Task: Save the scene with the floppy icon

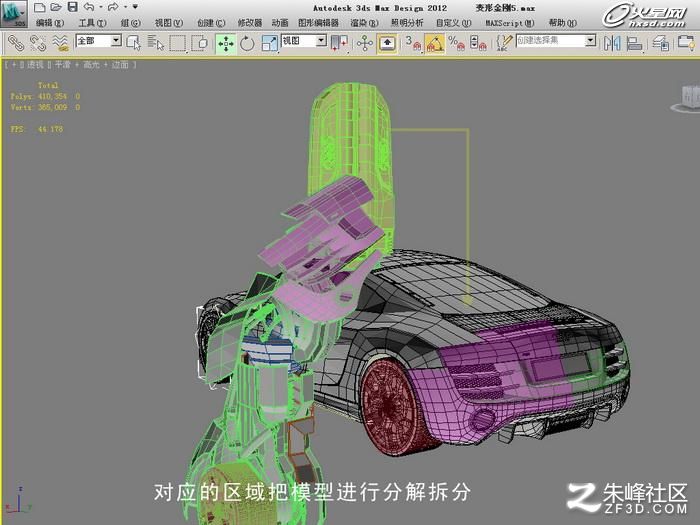Action: tap(72, 7)
